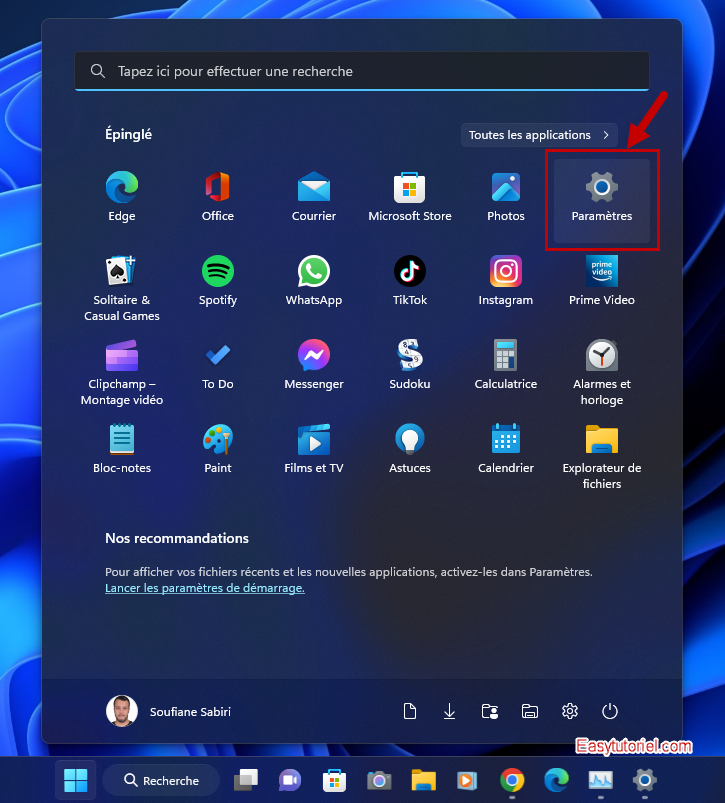
Task: Launch Microsoft Store from pinned apps
Action: [409, 197]
